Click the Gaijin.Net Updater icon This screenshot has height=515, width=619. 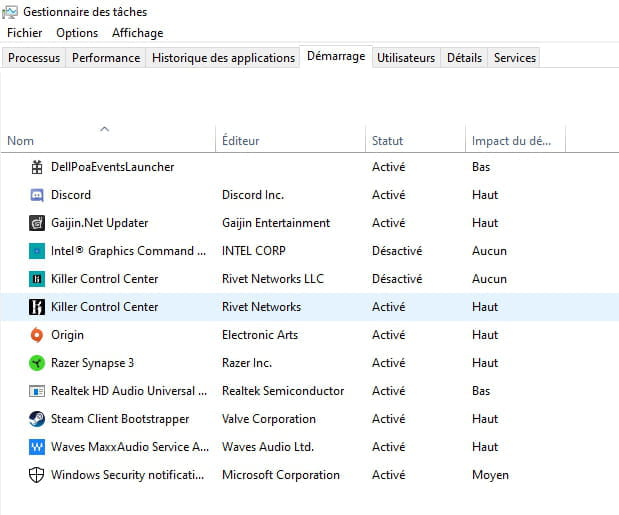[36, 223]
